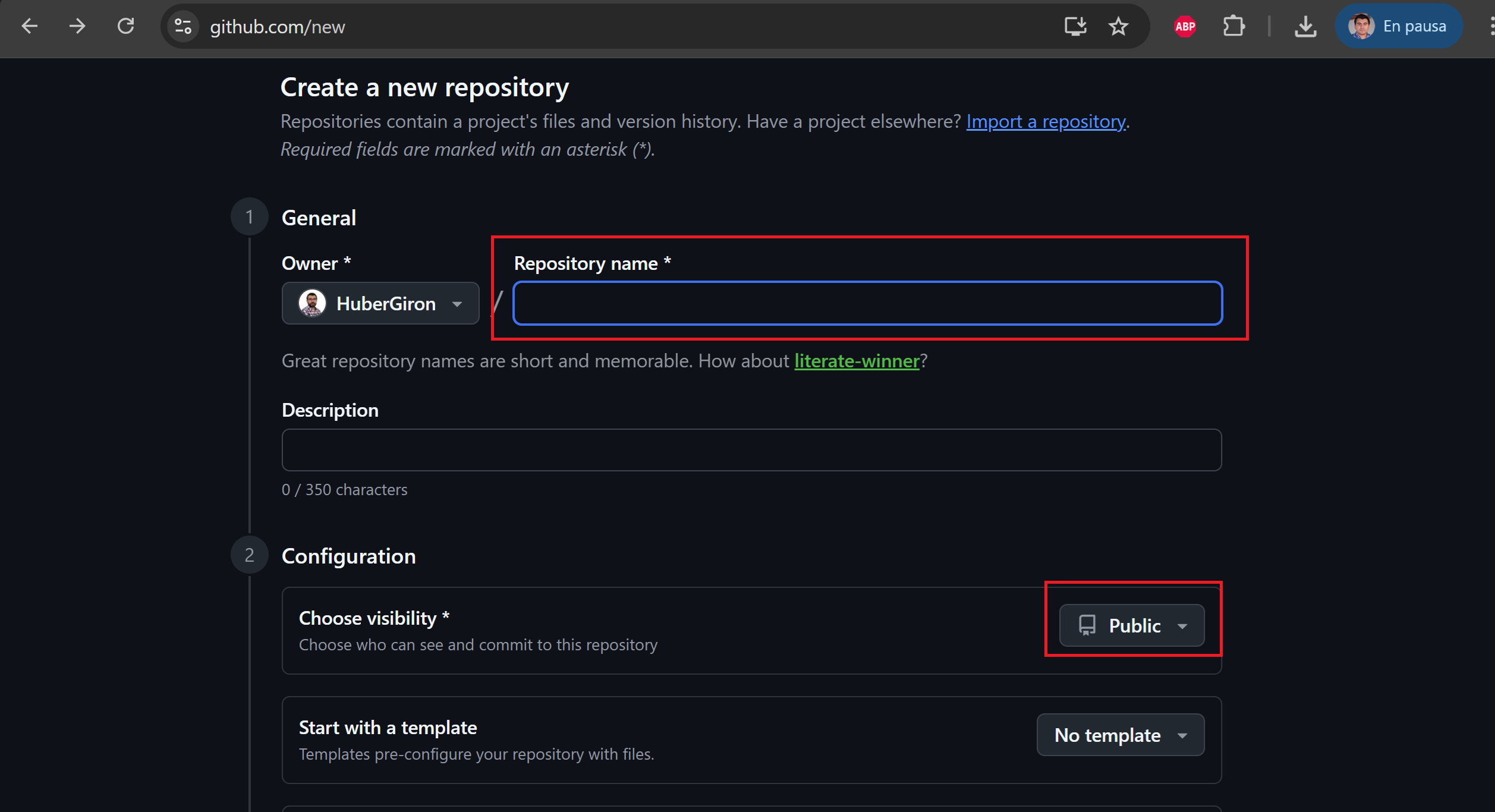The image size is (1495, 812).
Task: Open the No template dropdown
Action: [1121, 735]
